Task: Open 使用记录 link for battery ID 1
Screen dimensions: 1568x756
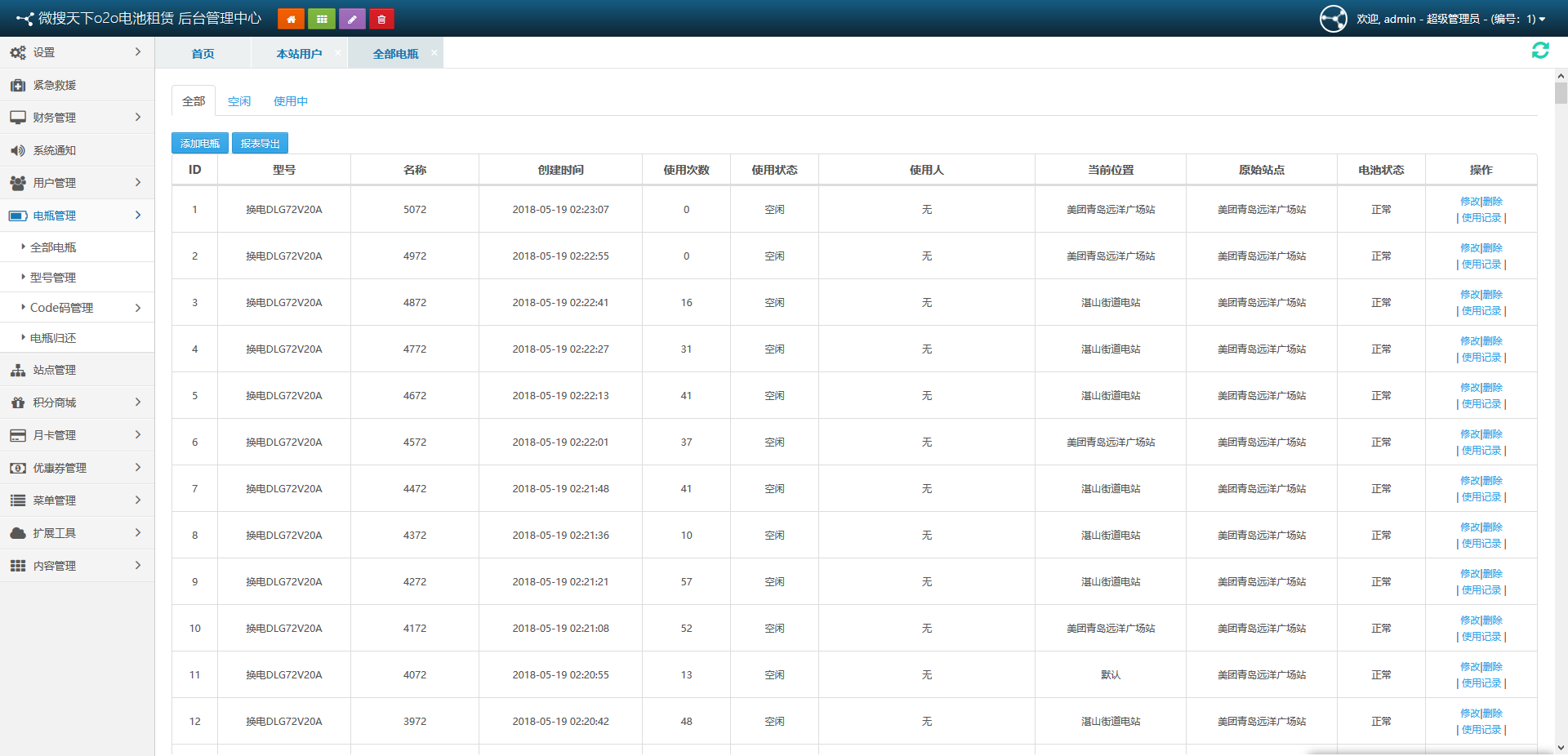Action: [1481, 218]
